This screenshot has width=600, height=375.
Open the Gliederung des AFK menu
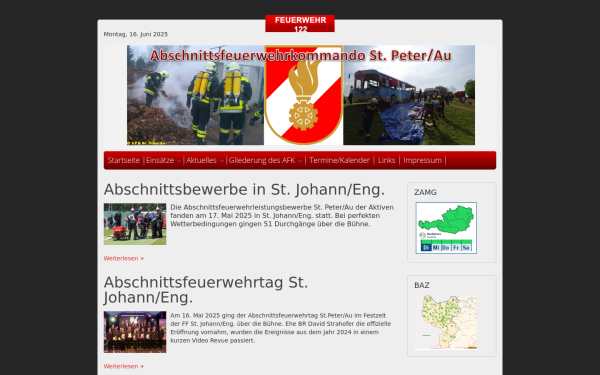coord(262,160)
